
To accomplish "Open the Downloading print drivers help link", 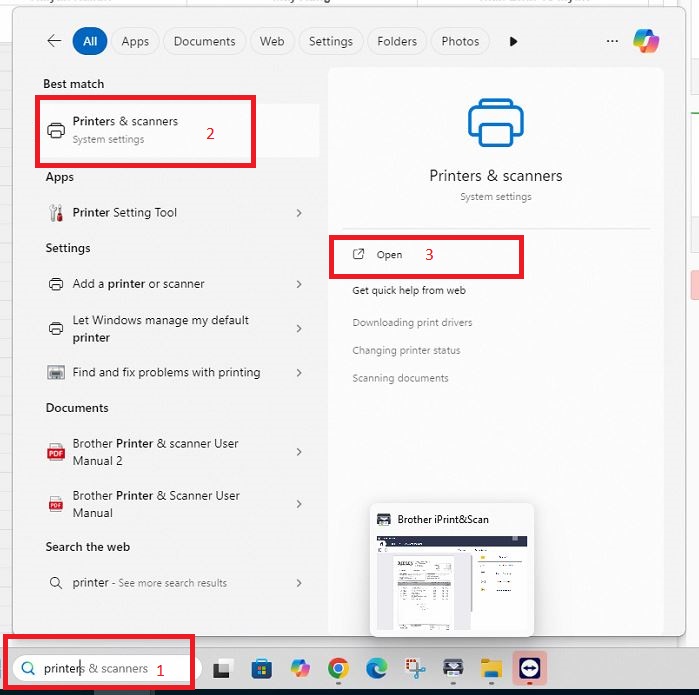I will [412, 322].
